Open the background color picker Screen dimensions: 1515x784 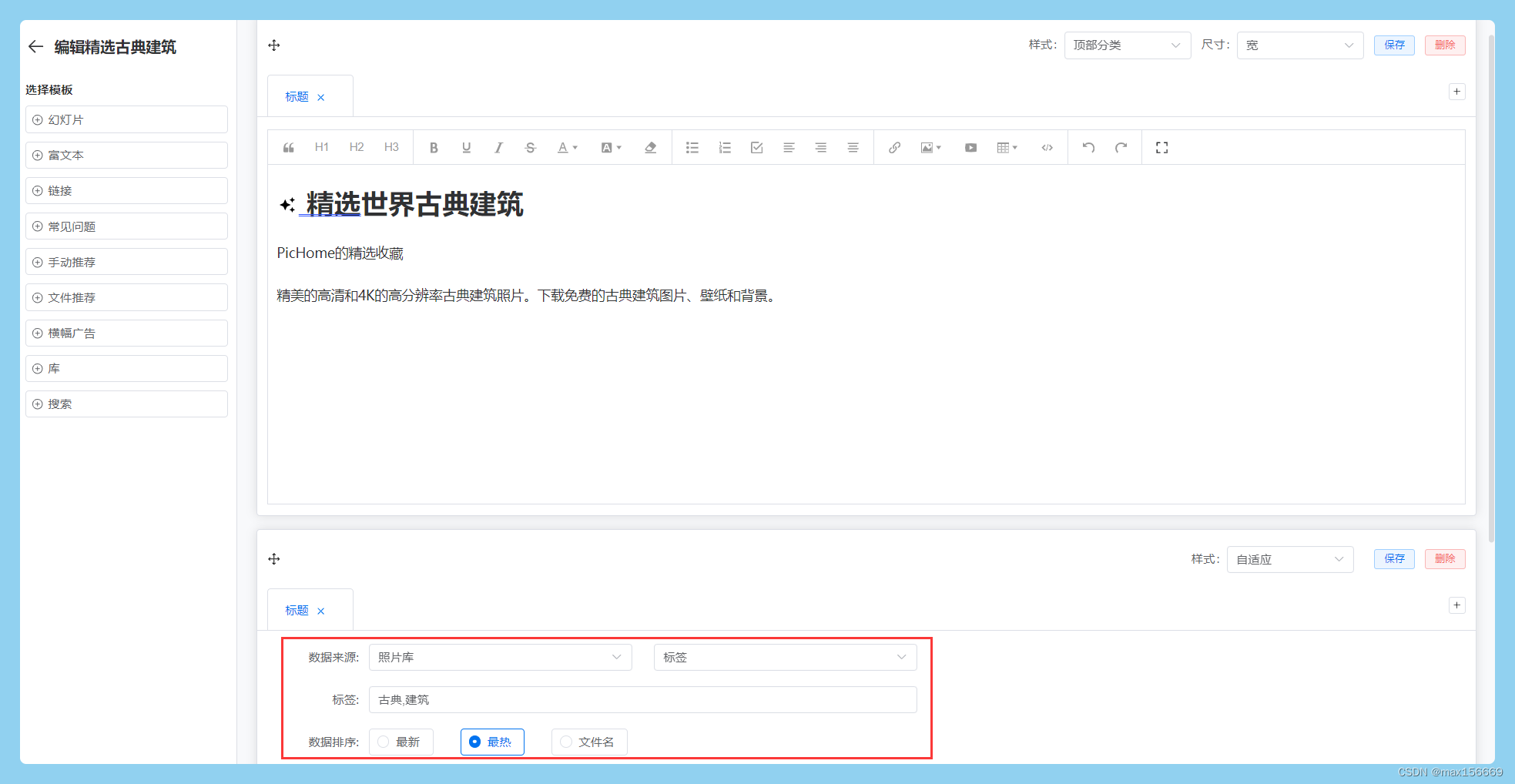click(611, 148)
